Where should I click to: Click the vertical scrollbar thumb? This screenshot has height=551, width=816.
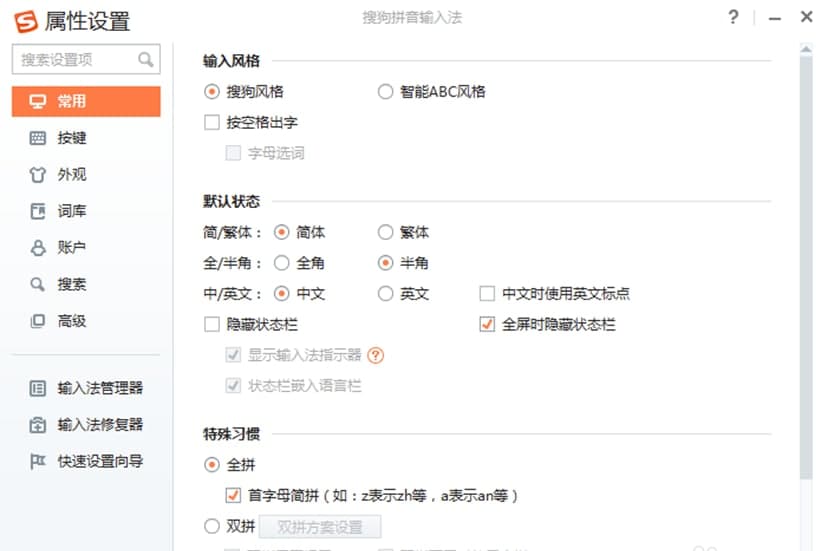coord(806,265)
